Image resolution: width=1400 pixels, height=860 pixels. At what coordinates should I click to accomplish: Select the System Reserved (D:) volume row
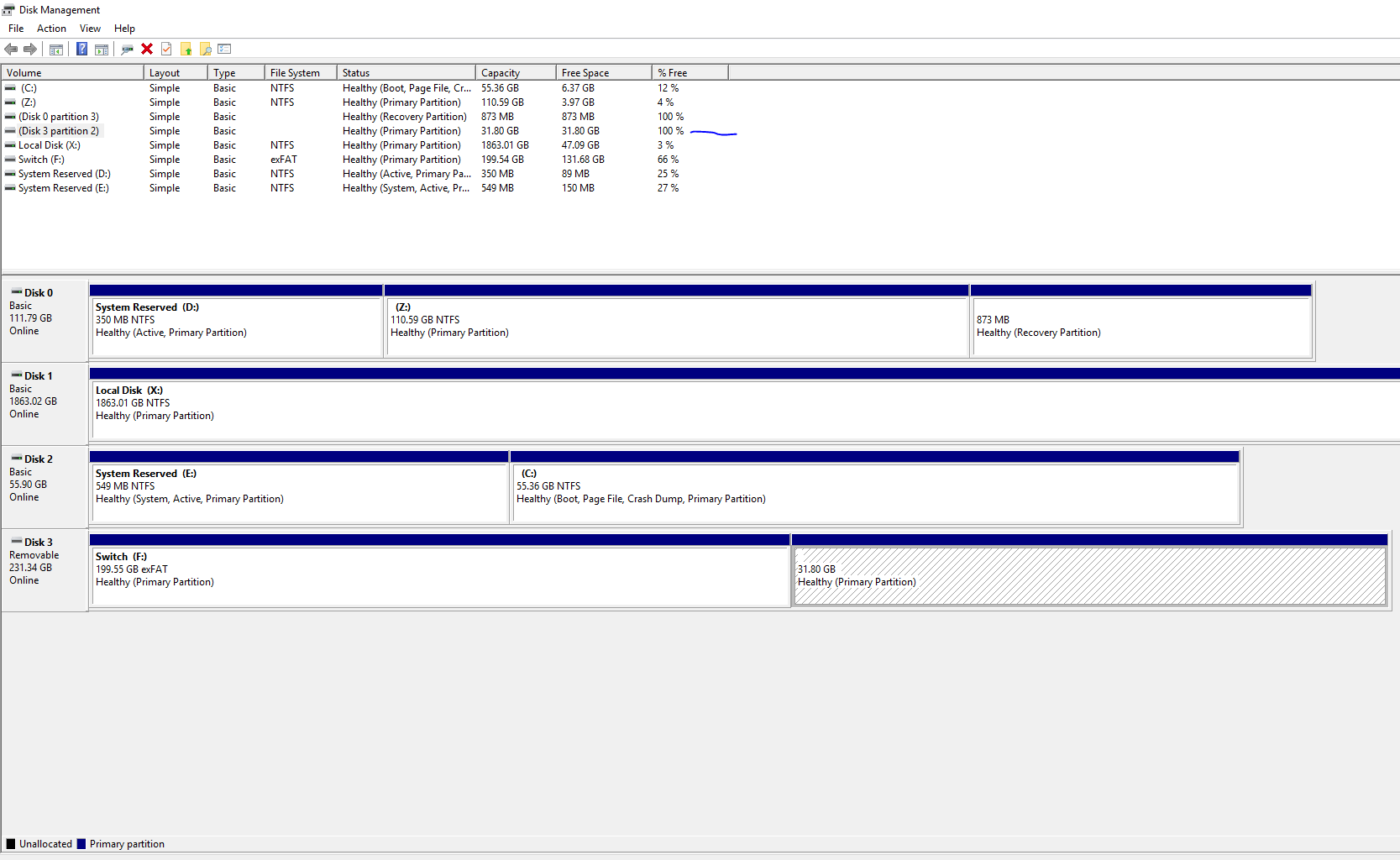point(365,174)
